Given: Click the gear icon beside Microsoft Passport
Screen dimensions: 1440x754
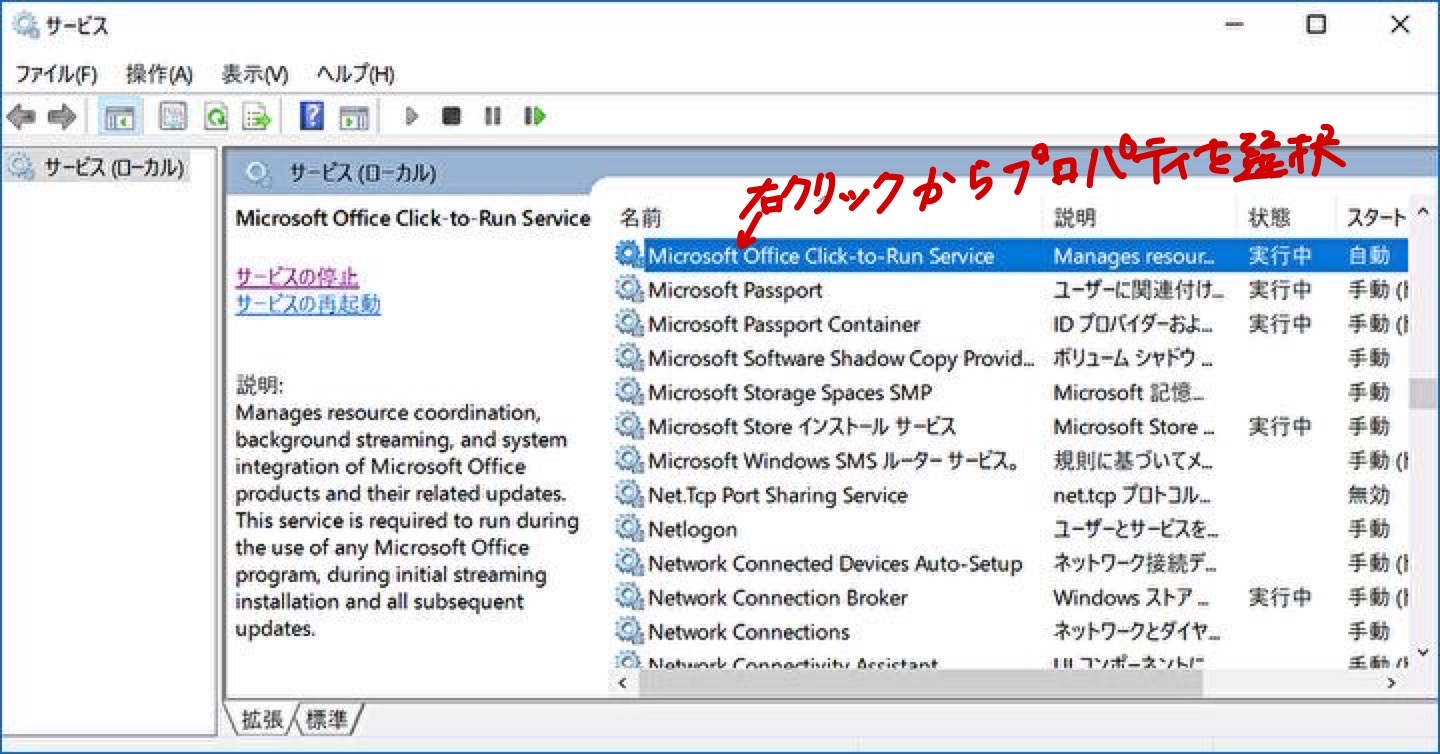Looking at the screenshot, I should pyautogui.click(x=628, y=290).
